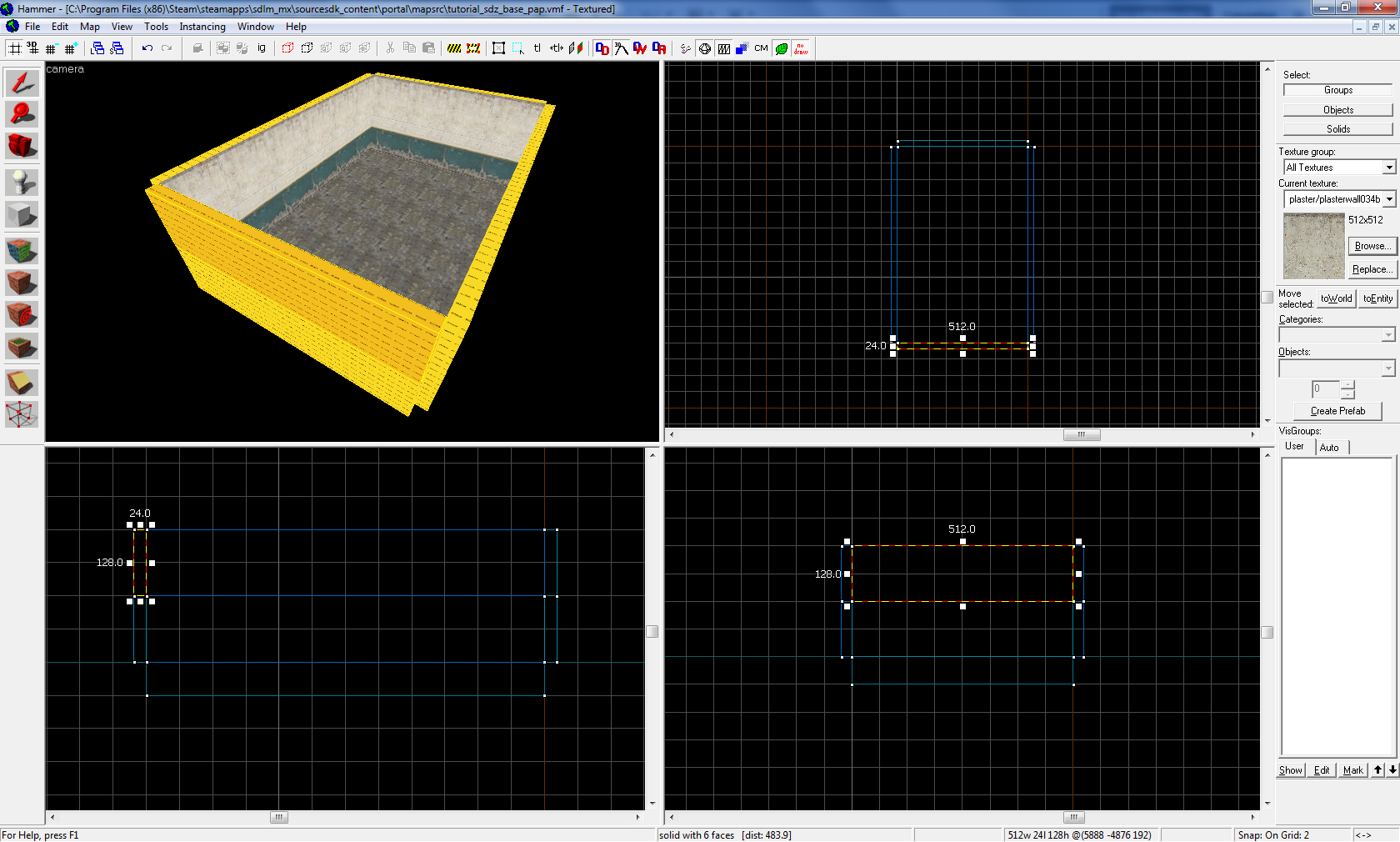Select the Vertex manipulation tool
The height and width of the screenshot is (842, 1400).
coord(22,414)
